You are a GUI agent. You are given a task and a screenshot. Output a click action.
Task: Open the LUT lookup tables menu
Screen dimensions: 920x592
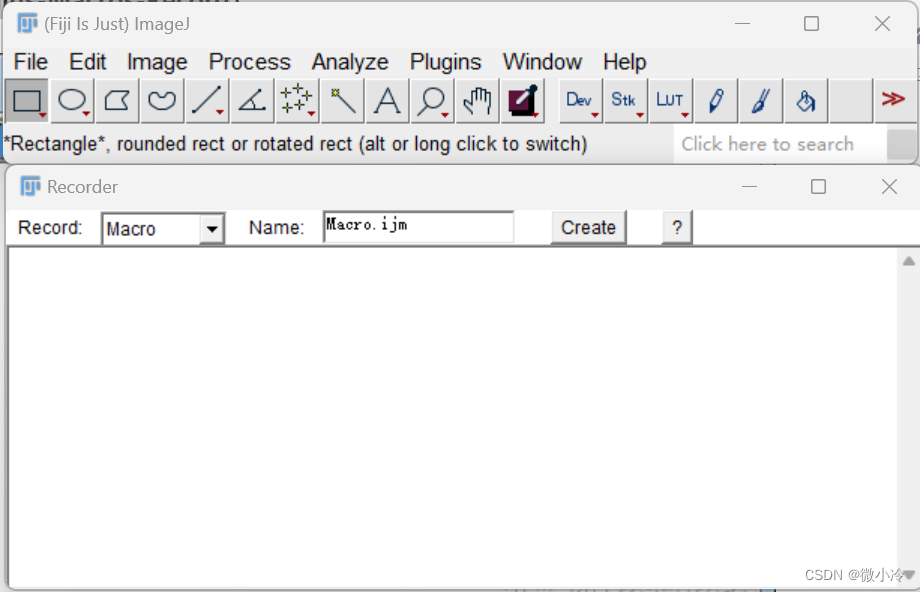(671, 100)
